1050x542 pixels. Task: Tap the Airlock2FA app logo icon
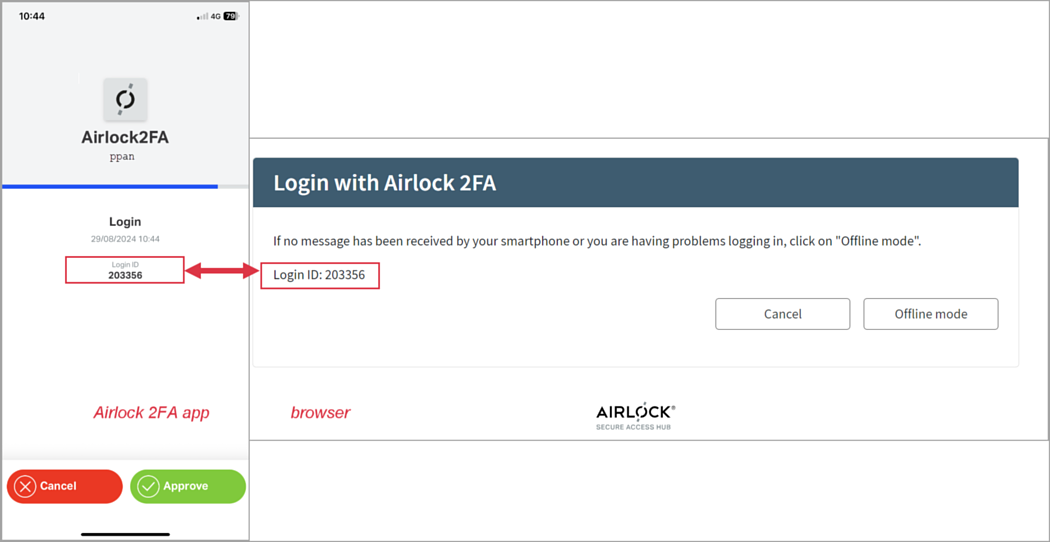[125, 99]
